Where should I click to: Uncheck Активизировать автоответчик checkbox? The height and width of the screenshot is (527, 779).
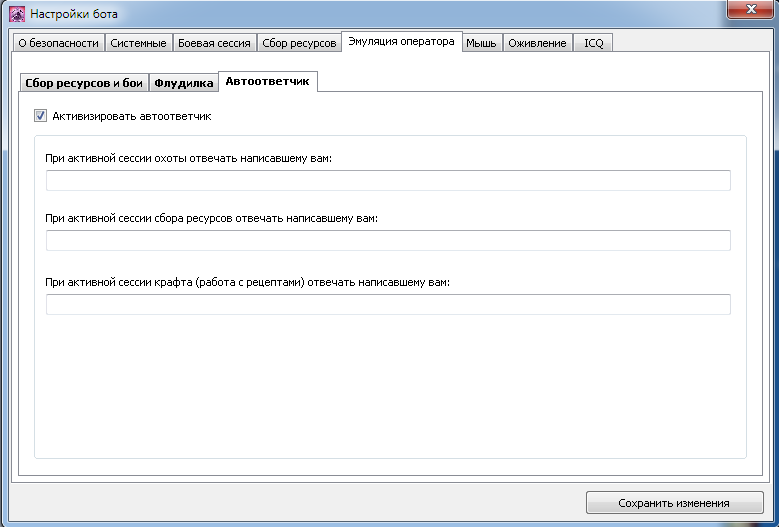click(x=40, y=116)
